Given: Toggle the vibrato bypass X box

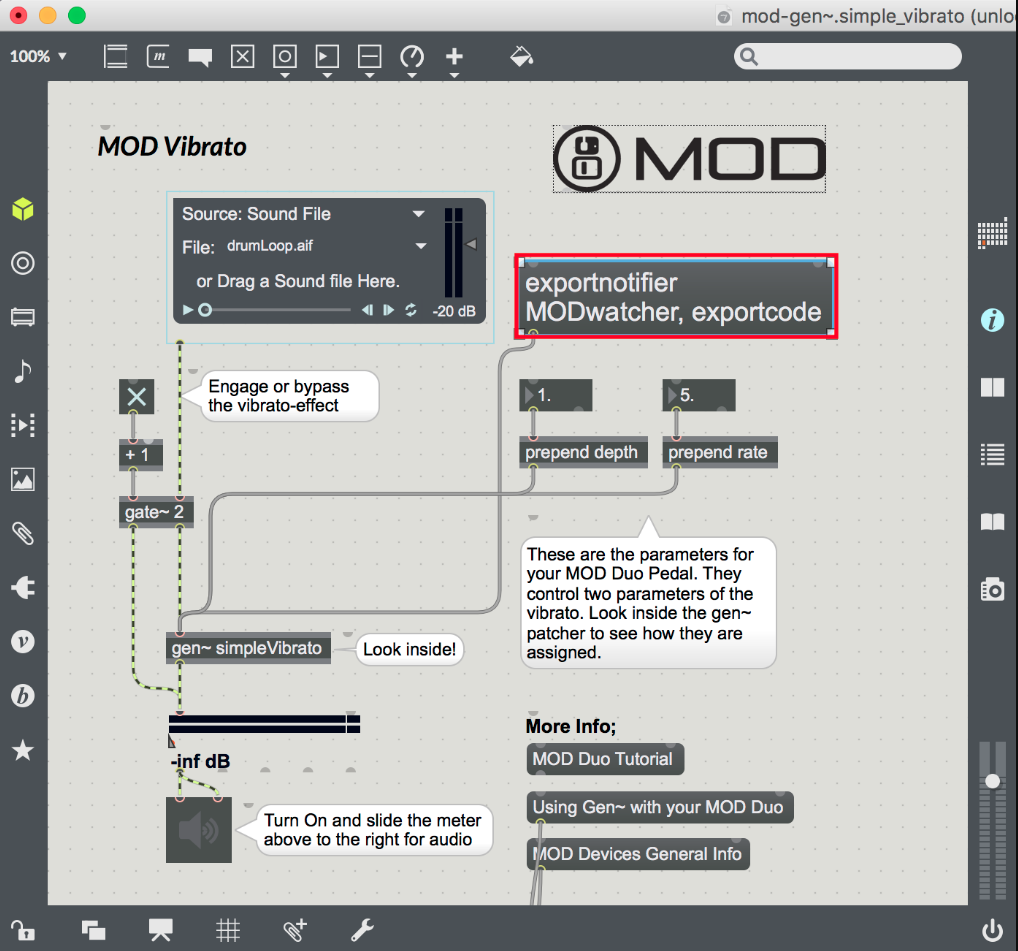Looking at the screenshot, I should [x=137, y=397].
